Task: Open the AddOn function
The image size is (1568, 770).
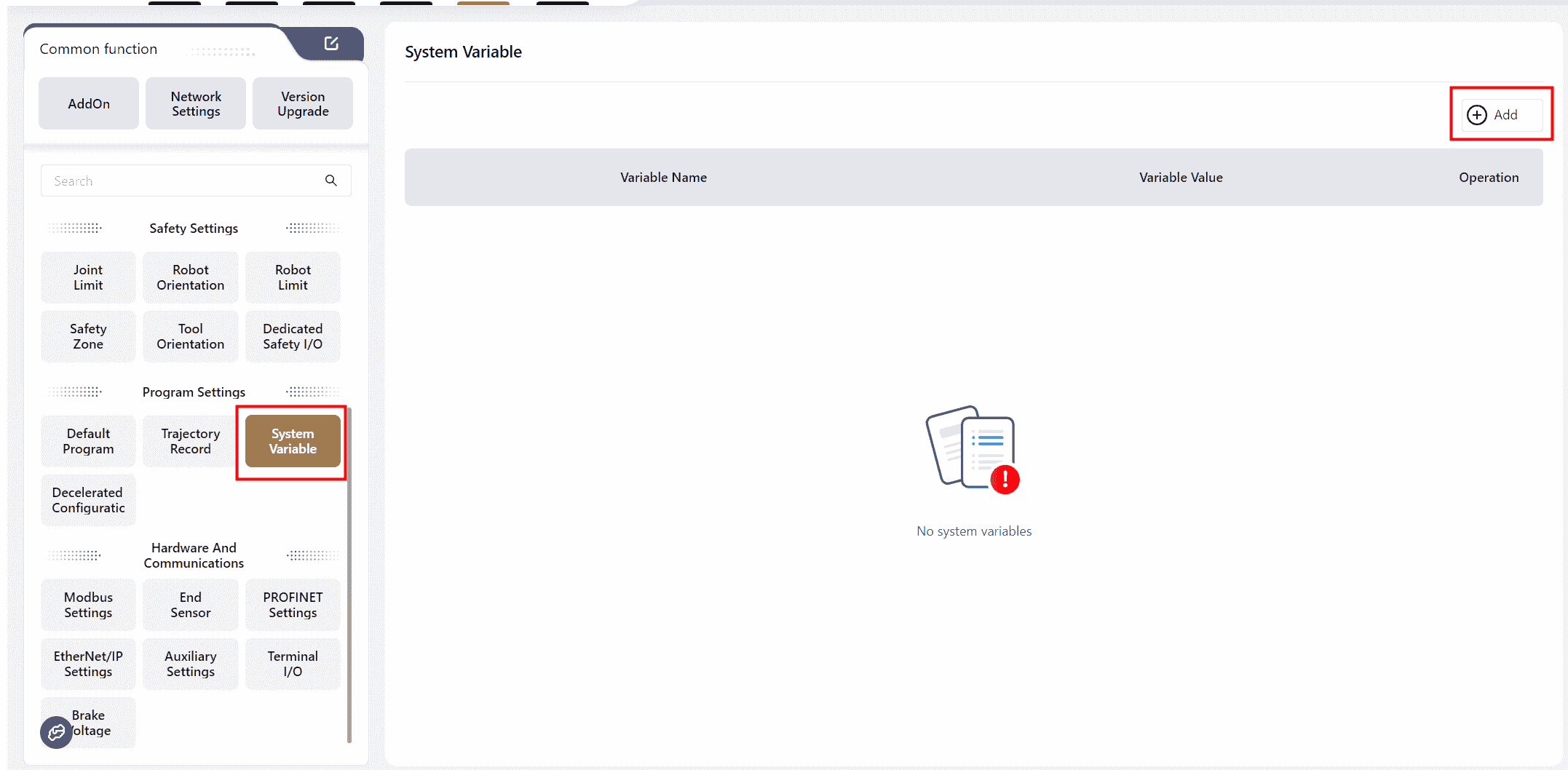Action: (x=89, y=104)
